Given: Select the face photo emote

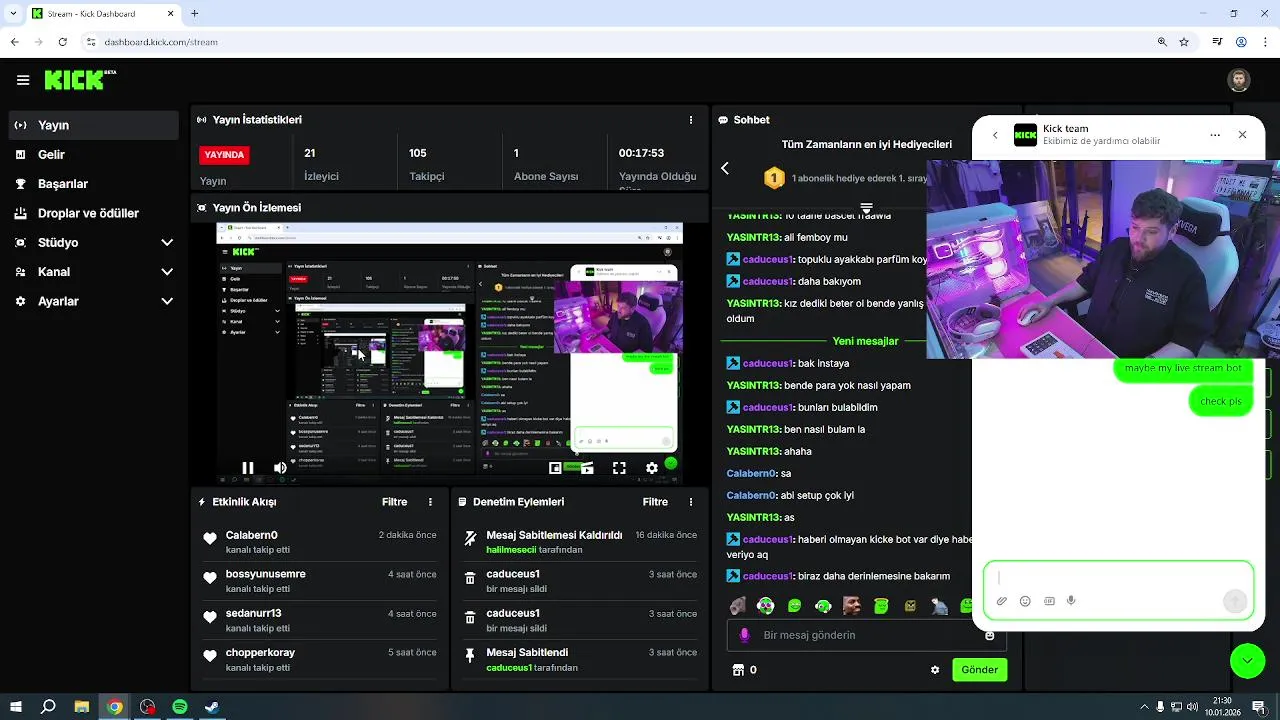Looking at the screenshot, I should pyautogui.click(x=852, y=606).
